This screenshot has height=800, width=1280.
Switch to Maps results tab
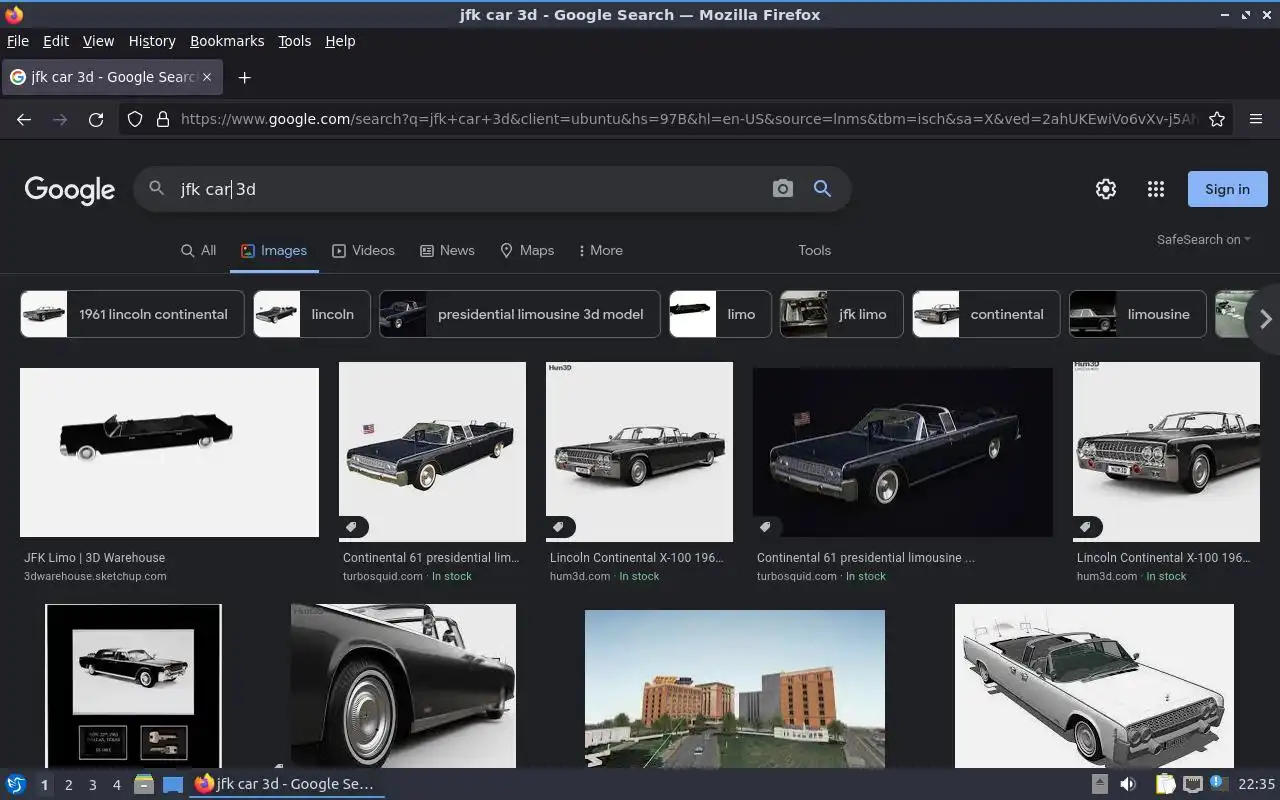click(x=526, y=250)
